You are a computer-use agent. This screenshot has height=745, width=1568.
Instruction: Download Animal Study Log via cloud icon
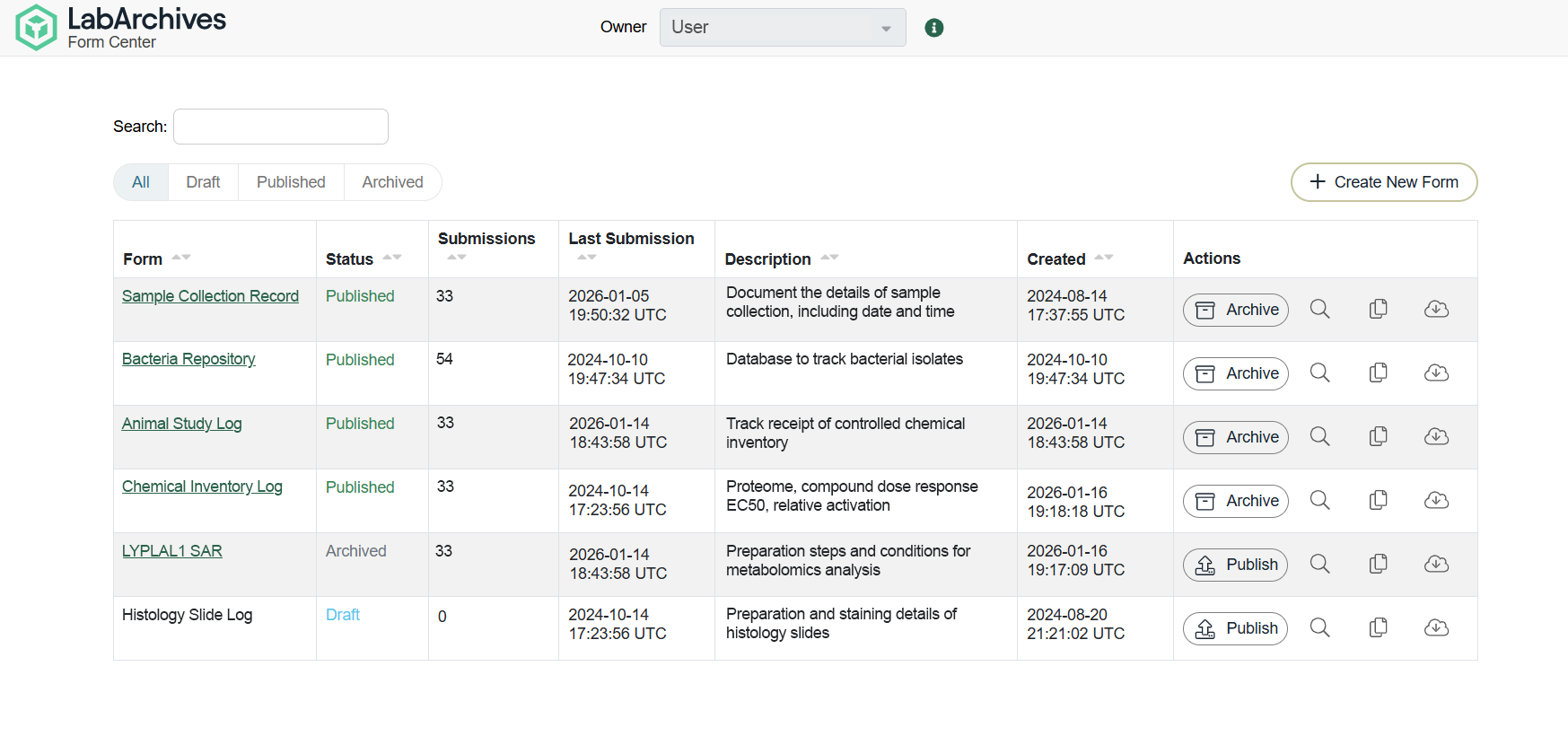(1436, 436)
